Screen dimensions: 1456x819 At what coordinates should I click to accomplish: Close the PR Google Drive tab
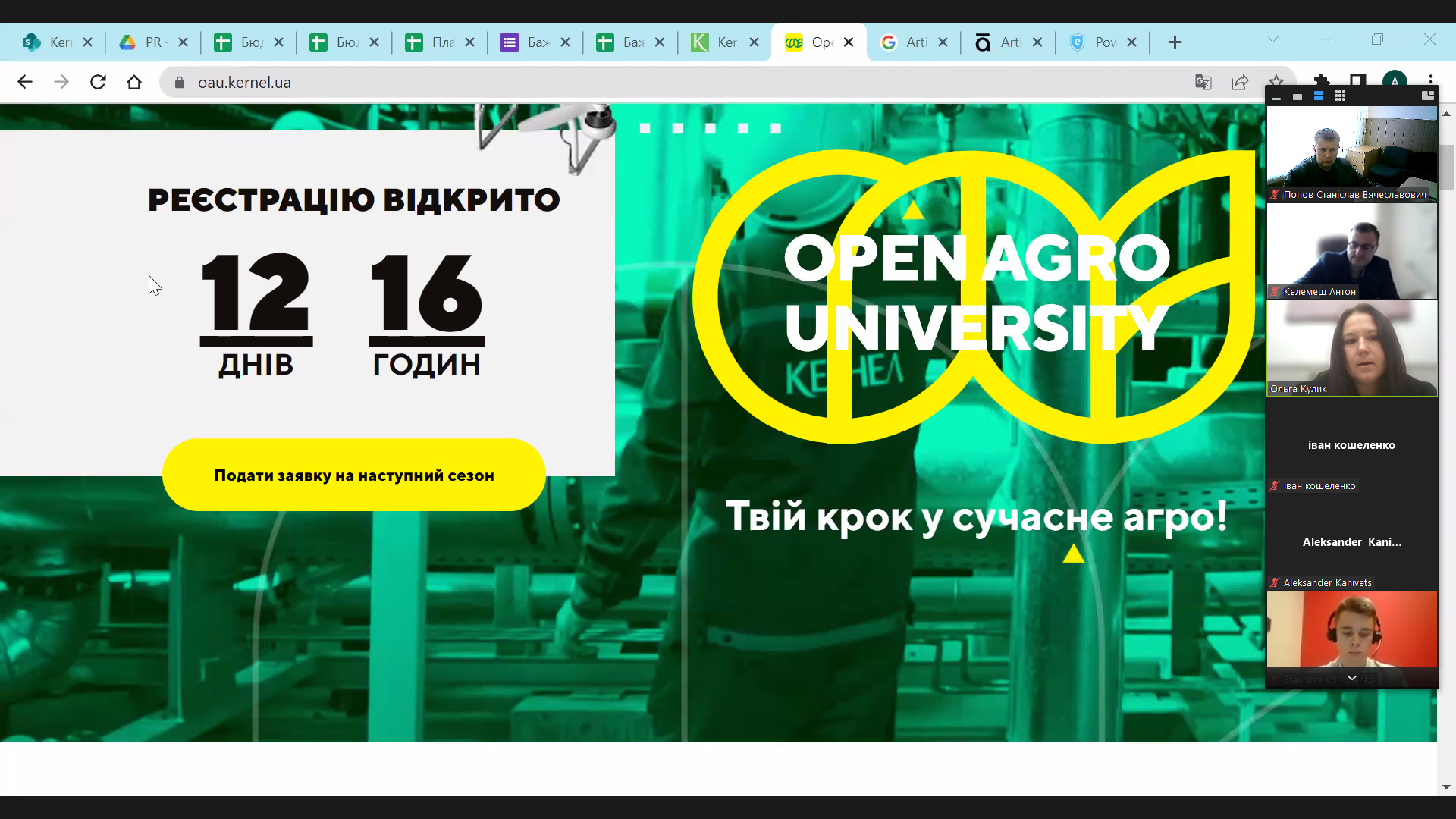[x=183, y=42]
